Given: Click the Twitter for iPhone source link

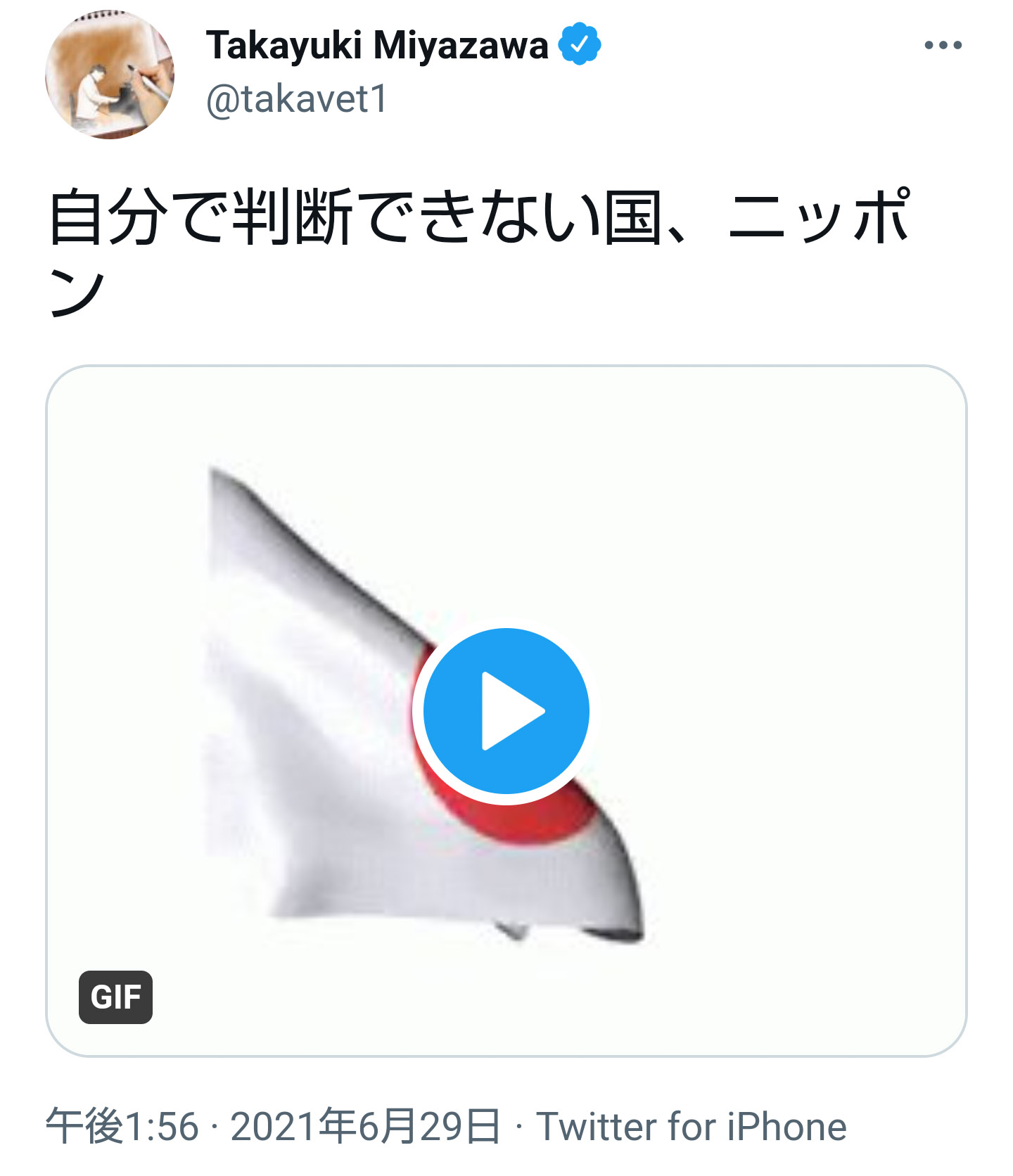Looking at the screenshot, I should tap(692, 1126).
